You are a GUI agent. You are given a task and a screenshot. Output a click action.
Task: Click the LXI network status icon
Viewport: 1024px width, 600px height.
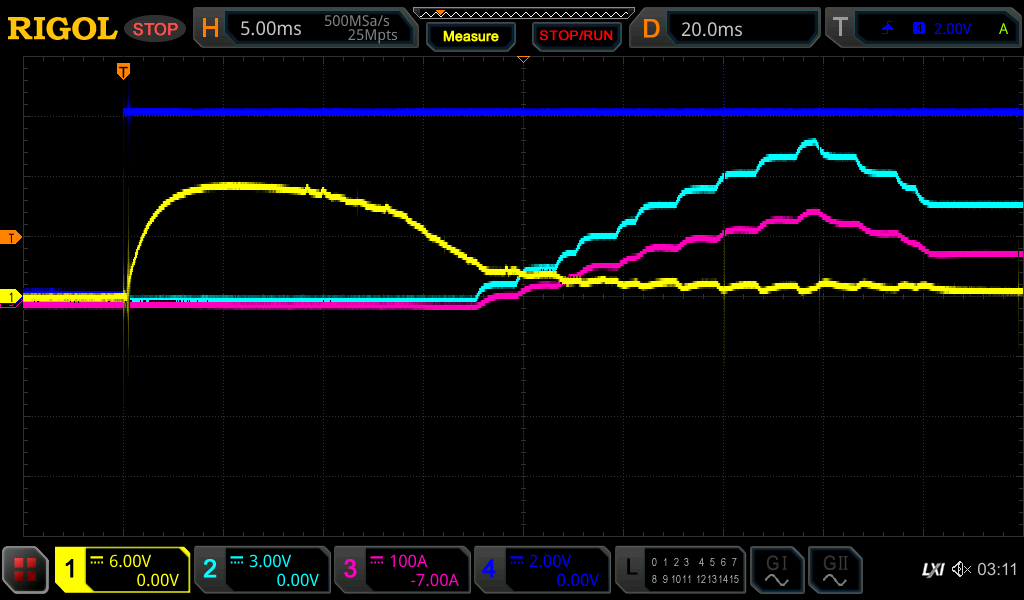click(932, 570)
